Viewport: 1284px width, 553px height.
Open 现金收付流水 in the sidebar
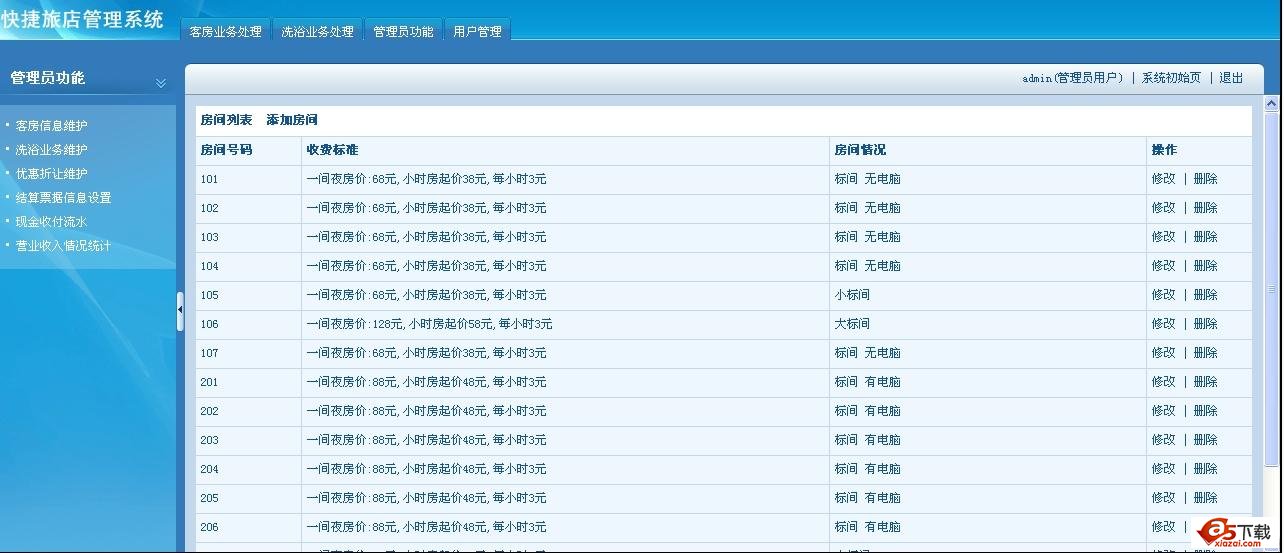[x=52, y=222]
